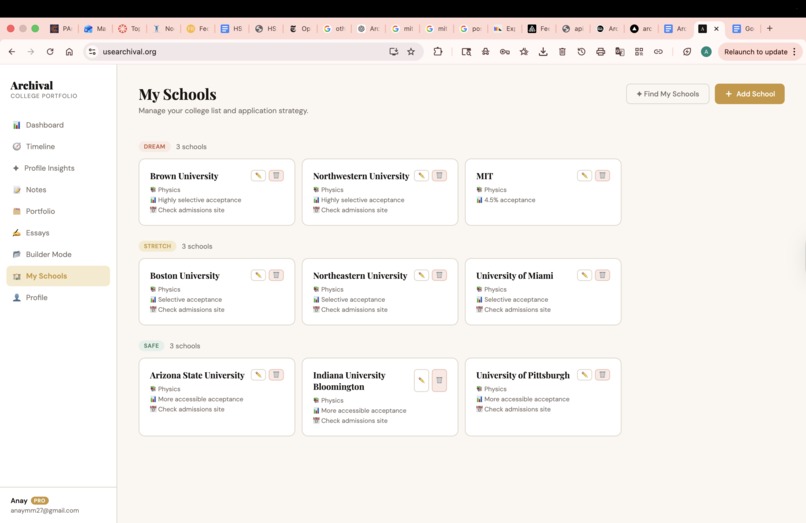
Task: Click the STRETCH category badge
Action: (x=157, y=246)
